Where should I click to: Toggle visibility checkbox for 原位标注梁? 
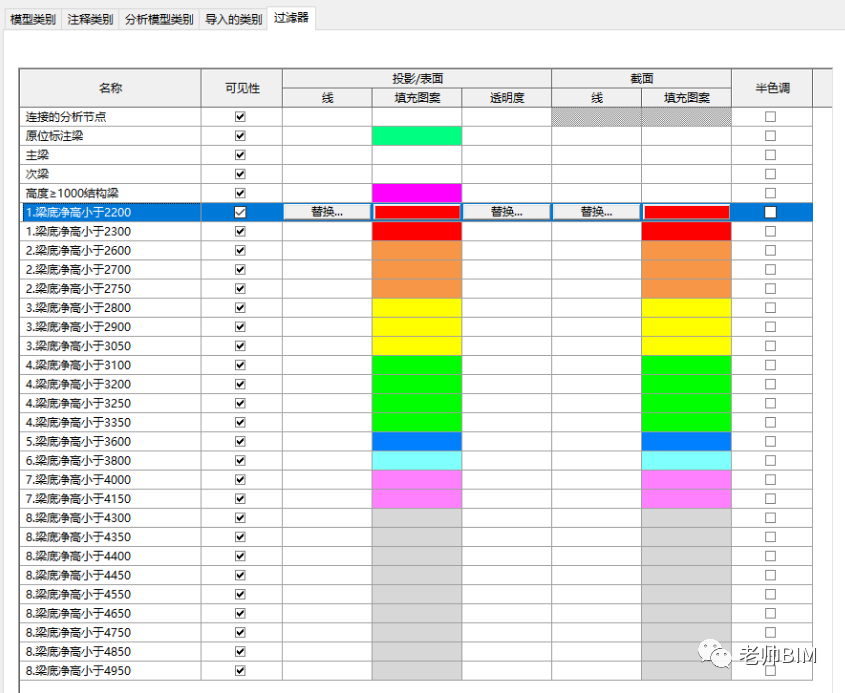(240, 136)
